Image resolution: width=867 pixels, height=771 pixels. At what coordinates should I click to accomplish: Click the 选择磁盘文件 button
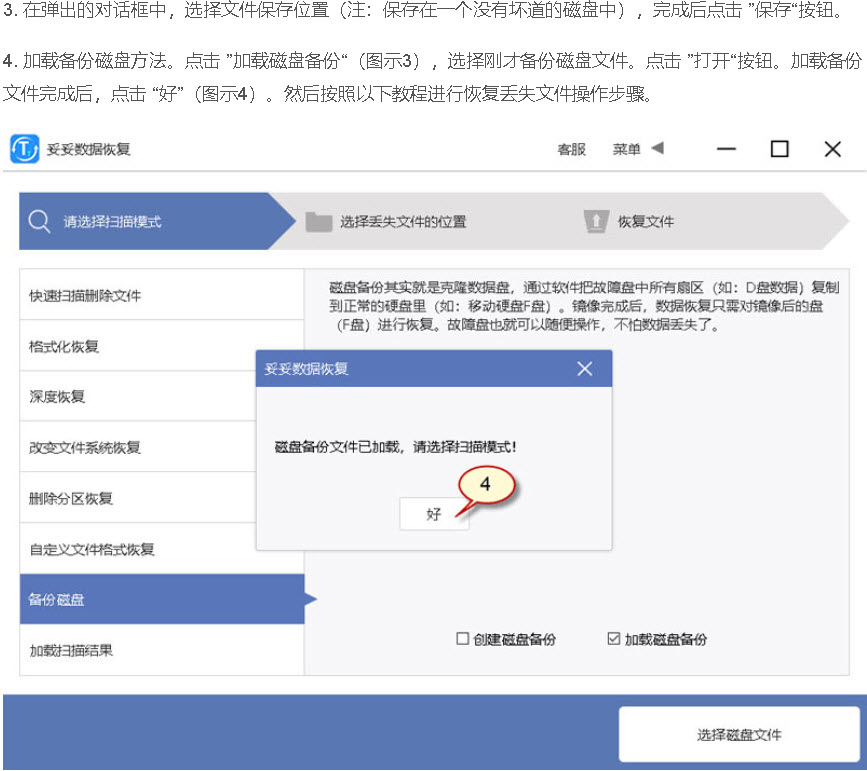pyautogui.click(x=739, y=734)
